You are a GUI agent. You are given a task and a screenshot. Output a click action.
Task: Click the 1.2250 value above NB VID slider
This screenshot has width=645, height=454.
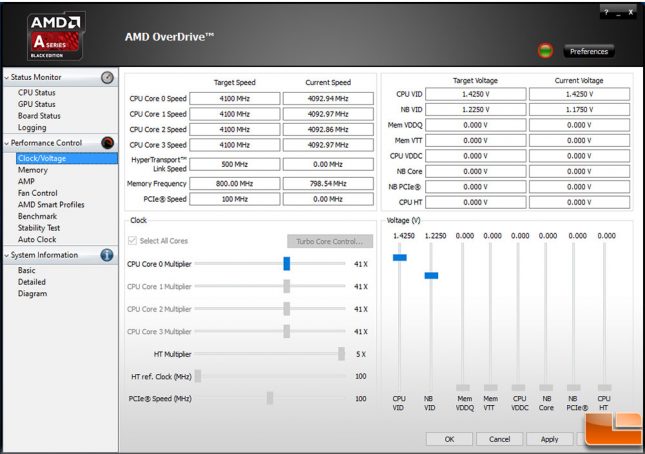tap(435, 236)
